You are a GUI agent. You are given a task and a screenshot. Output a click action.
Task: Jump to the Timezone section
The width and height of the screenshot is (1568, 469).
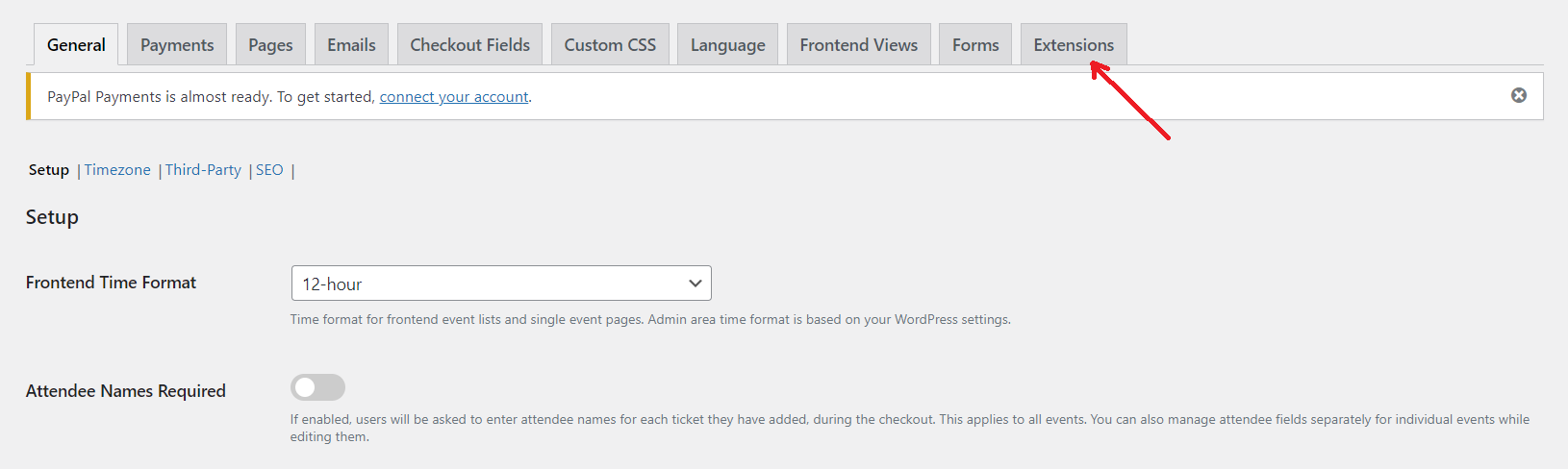click(x=117, y=170)
